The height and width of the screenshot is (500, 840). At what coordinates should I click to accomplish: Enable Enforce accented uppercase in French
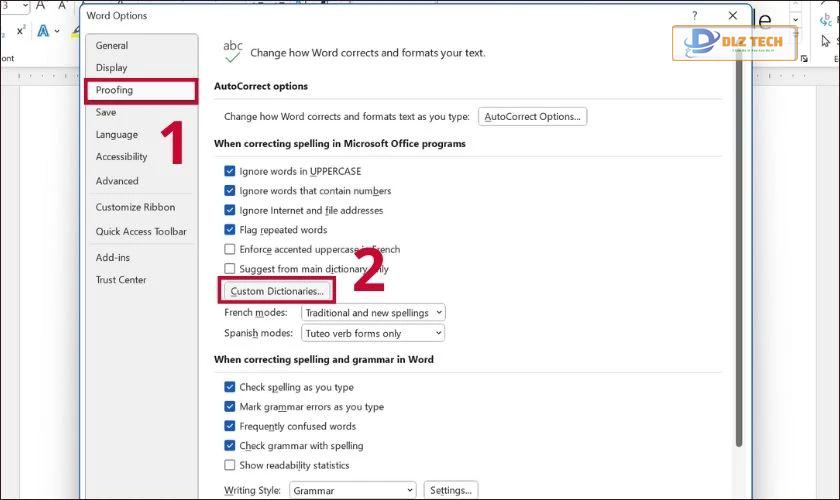230,249
